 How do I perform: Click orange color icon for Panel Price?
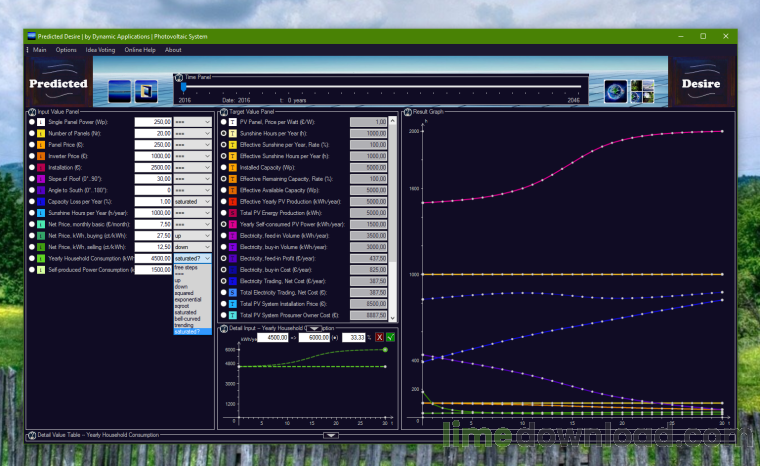click(x=41, y=145)
